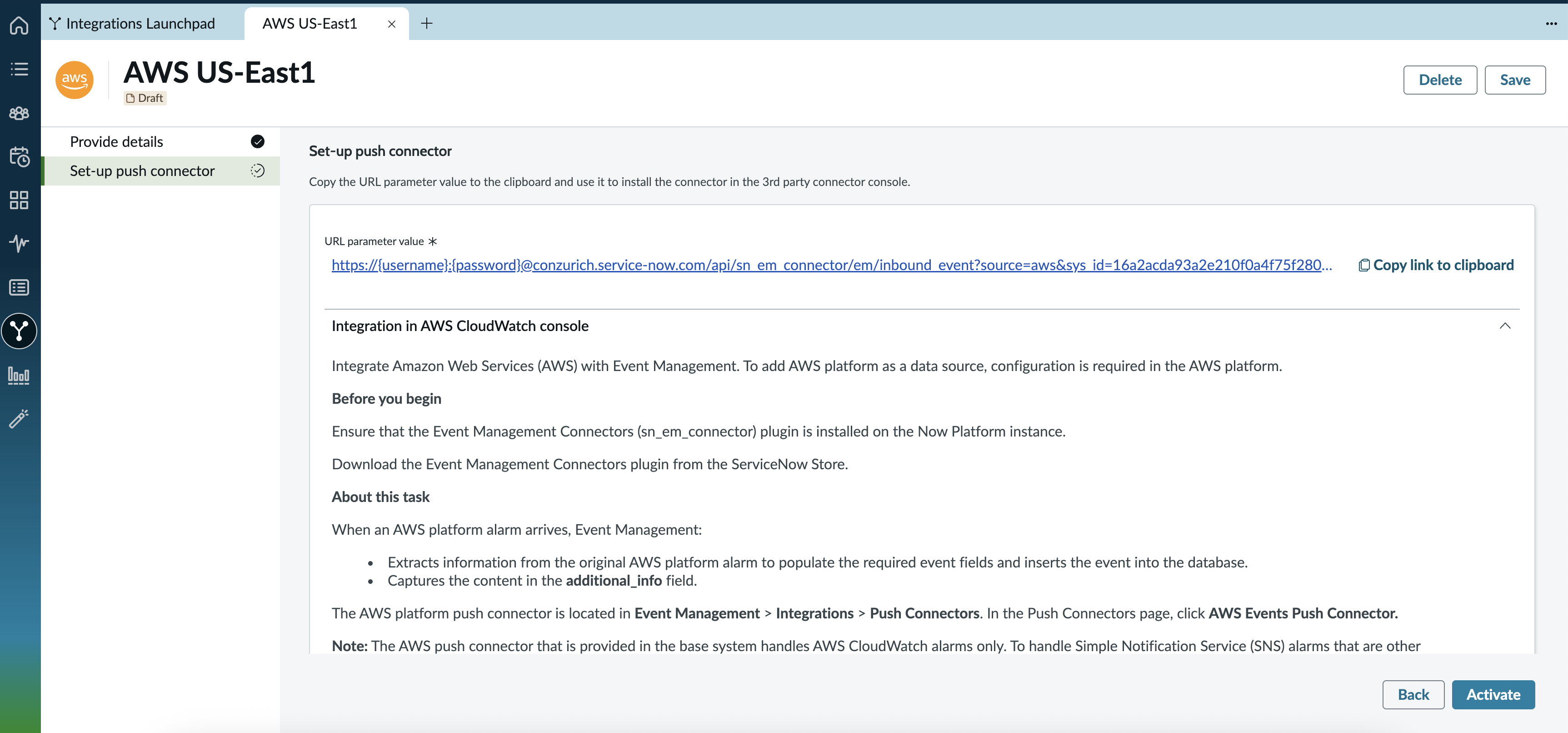Screen dimensions: 1568x733
Task: Open the more options ellipsis menu
Action: [1551, 23]
